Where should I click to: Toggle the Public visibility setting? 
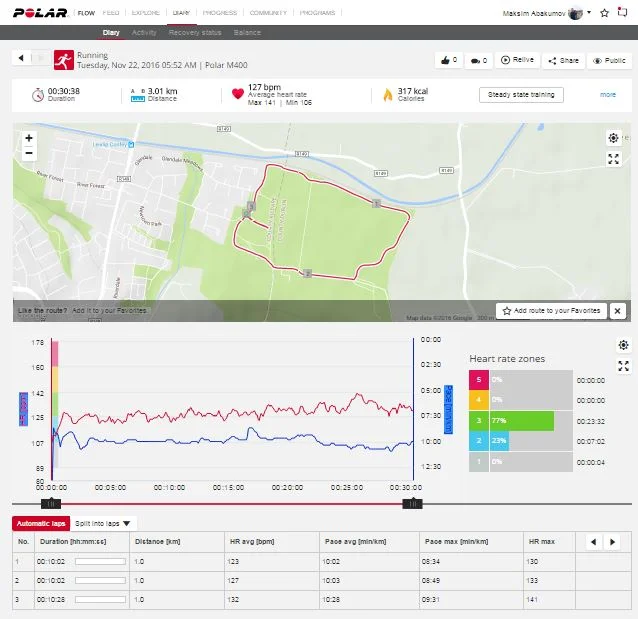[x=609, y=60]
